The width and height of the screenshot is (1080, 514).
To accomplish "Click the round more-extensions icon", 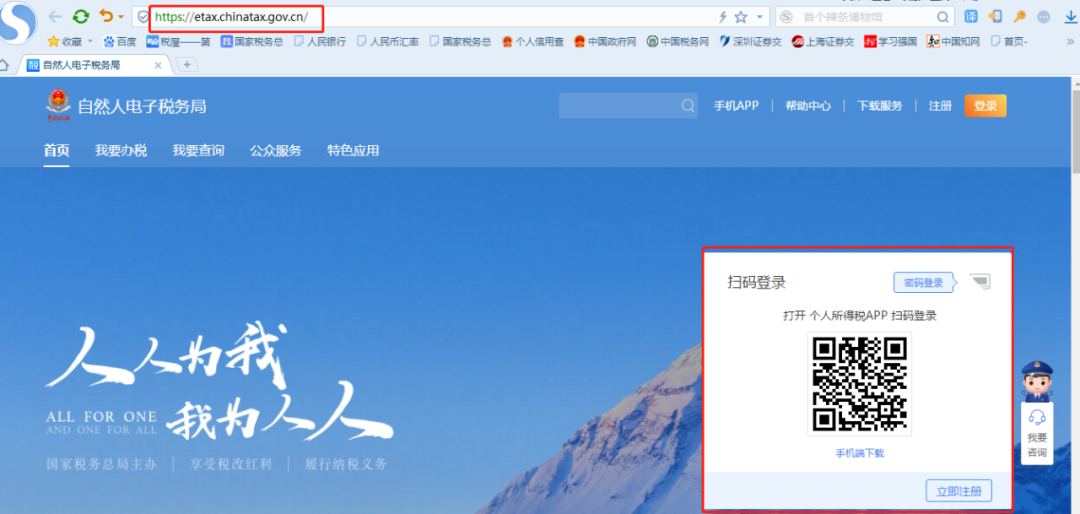I will click(x=1043, y=17).
